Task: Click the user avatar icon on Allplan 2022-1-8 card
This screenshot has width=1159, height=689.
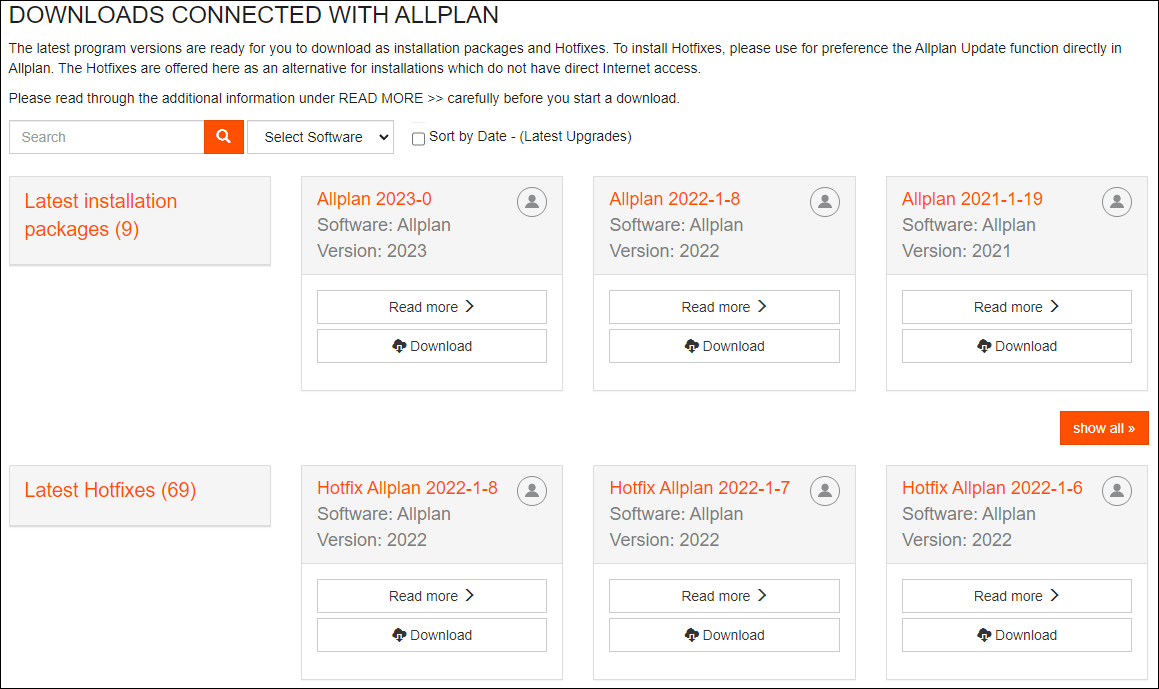Action: point(824,202)
